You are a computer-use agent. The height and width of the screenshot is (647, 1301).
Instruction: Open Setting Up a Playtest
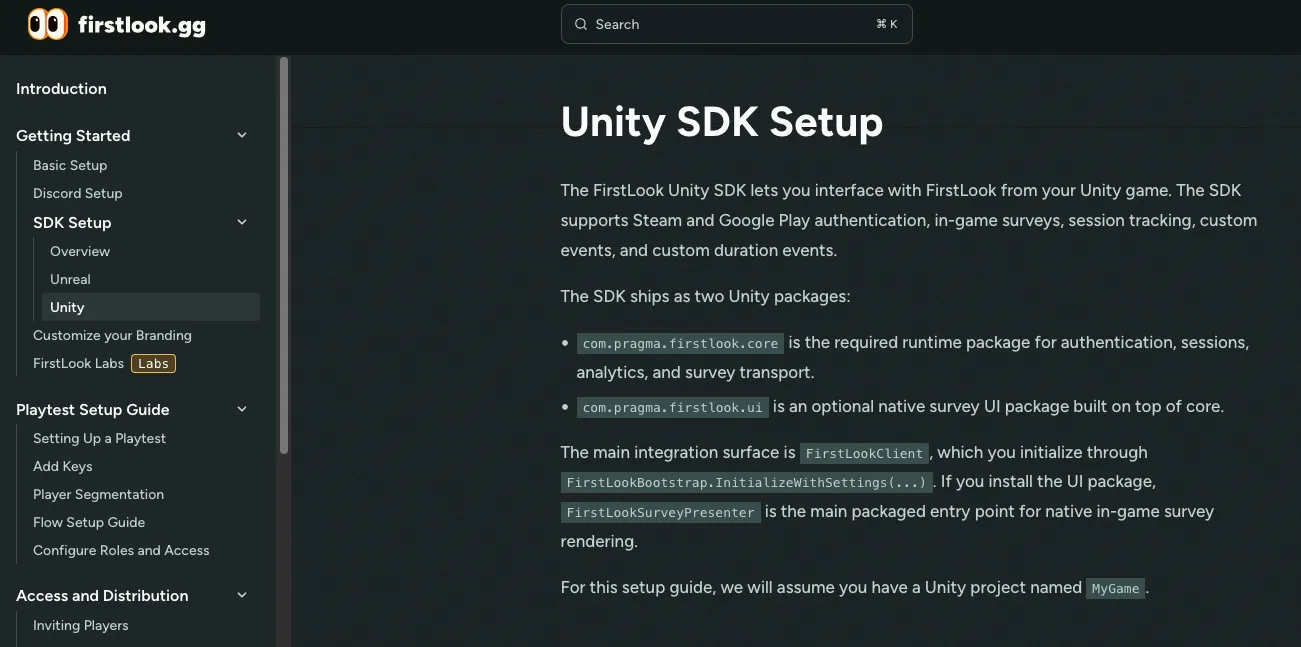99,438
